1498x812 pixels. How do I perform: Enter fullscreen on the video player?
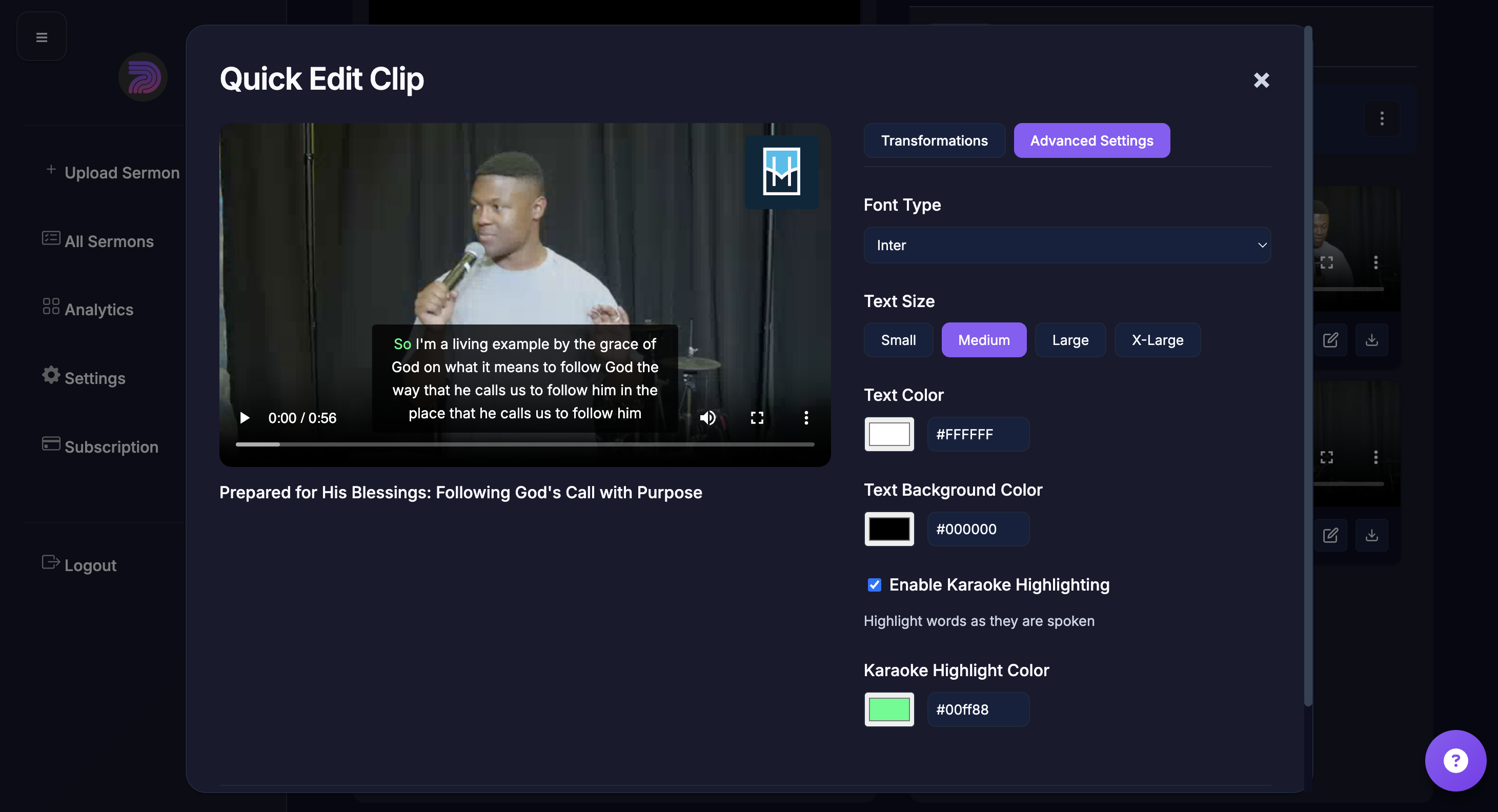tap(757, 418)
